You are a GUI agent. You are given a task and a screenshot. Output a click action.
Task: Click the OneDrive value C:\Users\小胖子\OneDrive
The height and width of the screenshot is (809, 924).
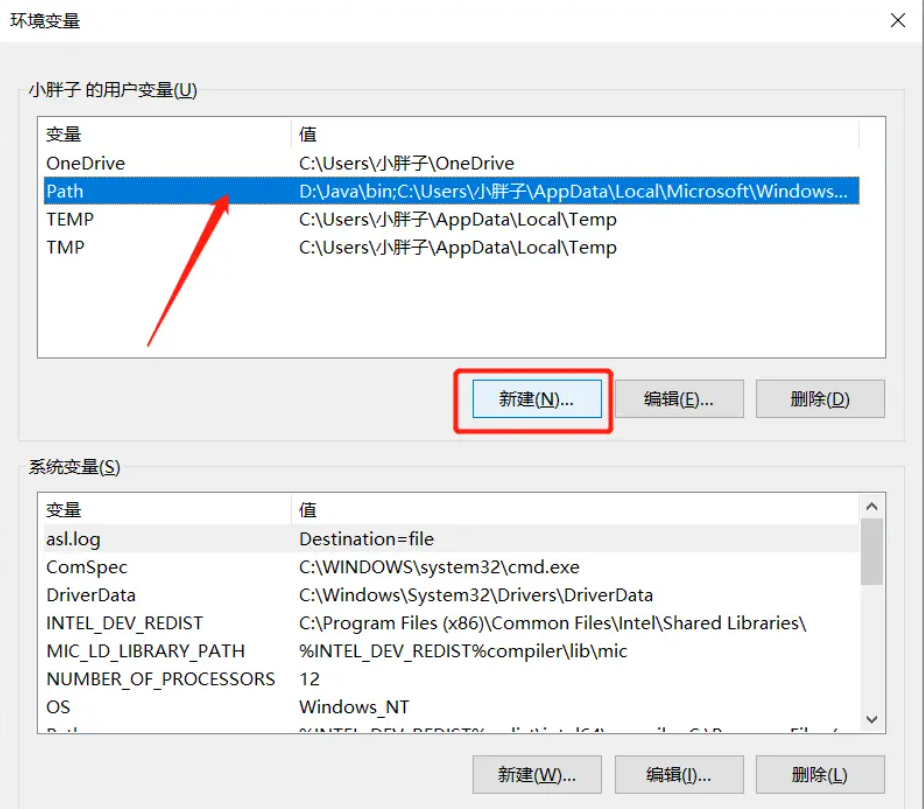click(407, 163)
